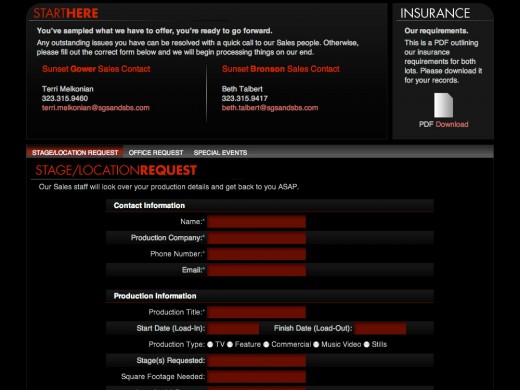
Task: Focus the Email input field
Action: [x=256, y=270]
